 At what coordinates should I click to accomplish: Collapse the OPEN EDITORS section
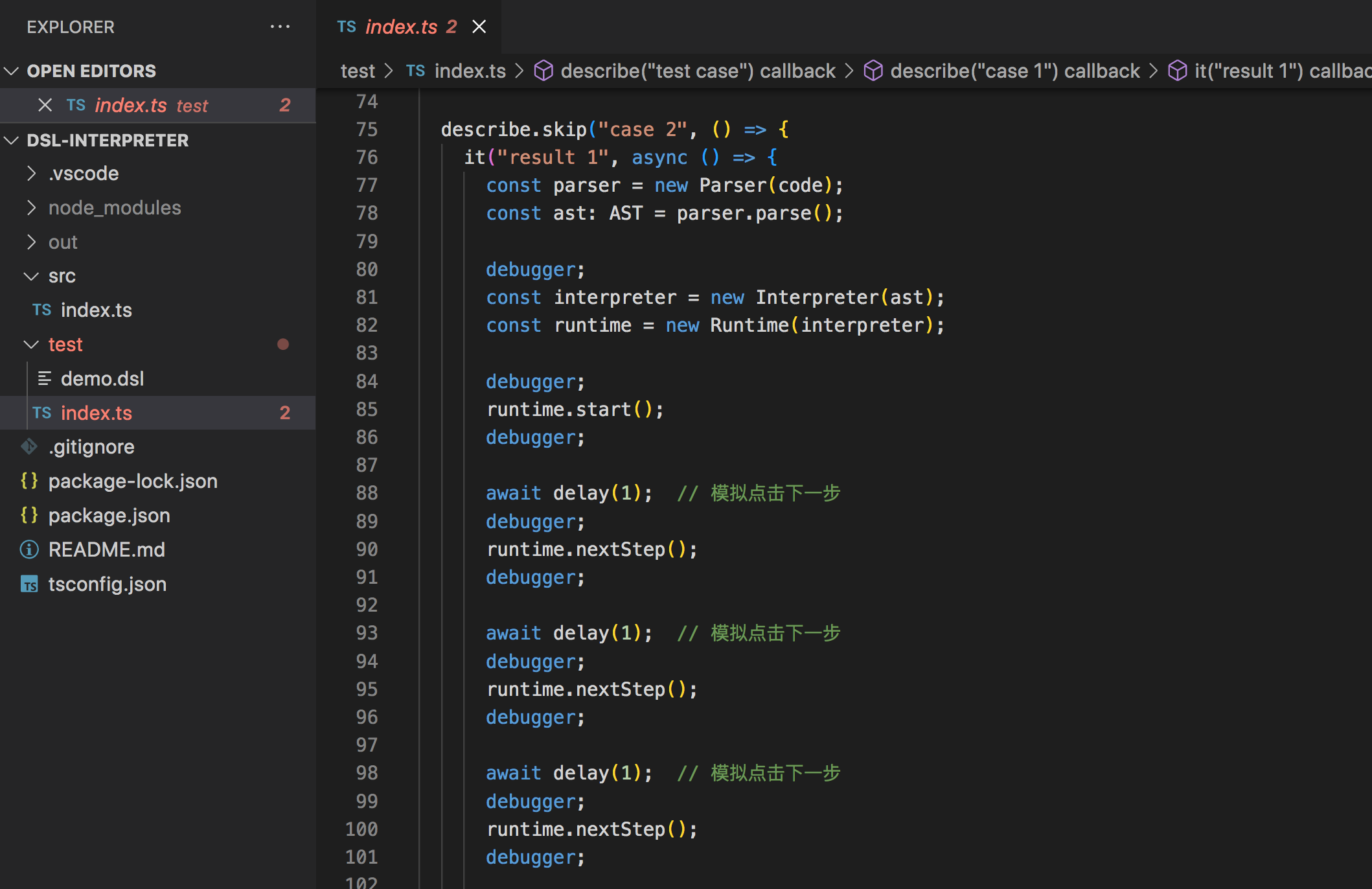12,71
